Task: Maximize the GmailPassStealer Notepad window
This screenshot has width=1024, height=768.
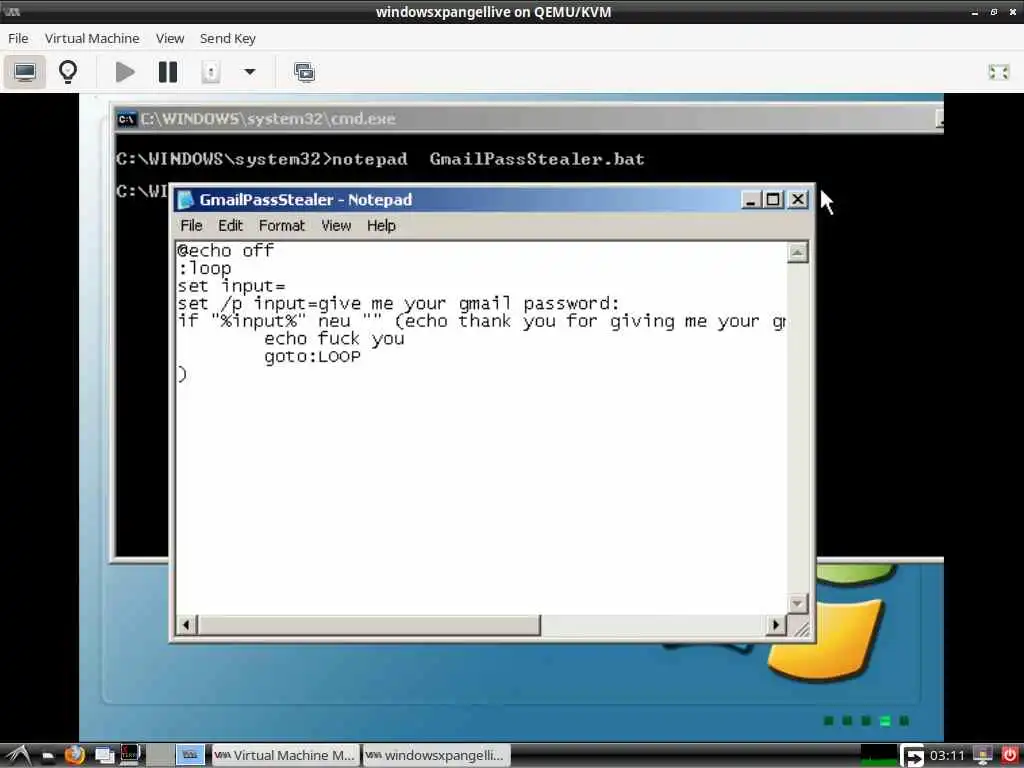Action: 773,199
